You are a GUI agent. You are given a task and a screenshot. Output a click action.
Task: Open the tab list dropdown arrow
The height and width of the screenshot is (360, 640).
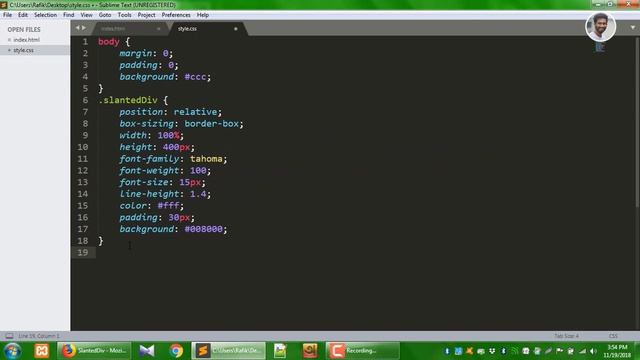click(x=633, y=28)
